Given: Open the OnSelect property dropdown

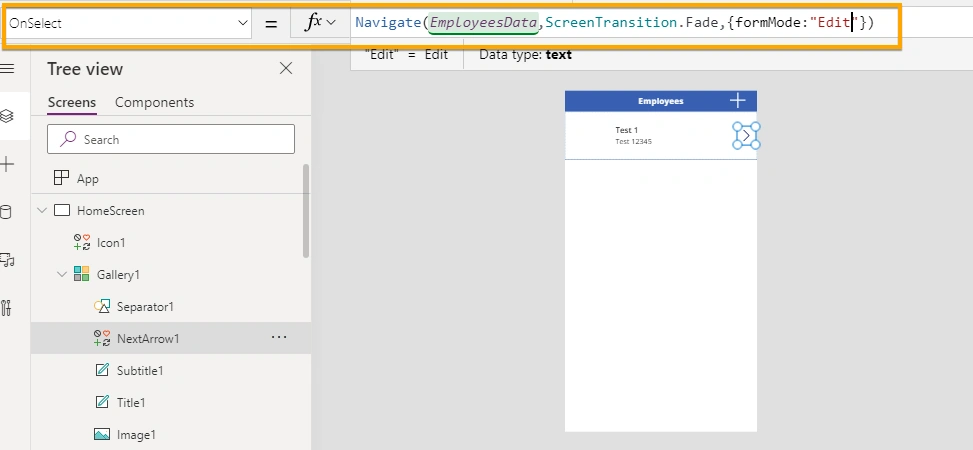Looking at the screenshot, I should pos(128,24).
